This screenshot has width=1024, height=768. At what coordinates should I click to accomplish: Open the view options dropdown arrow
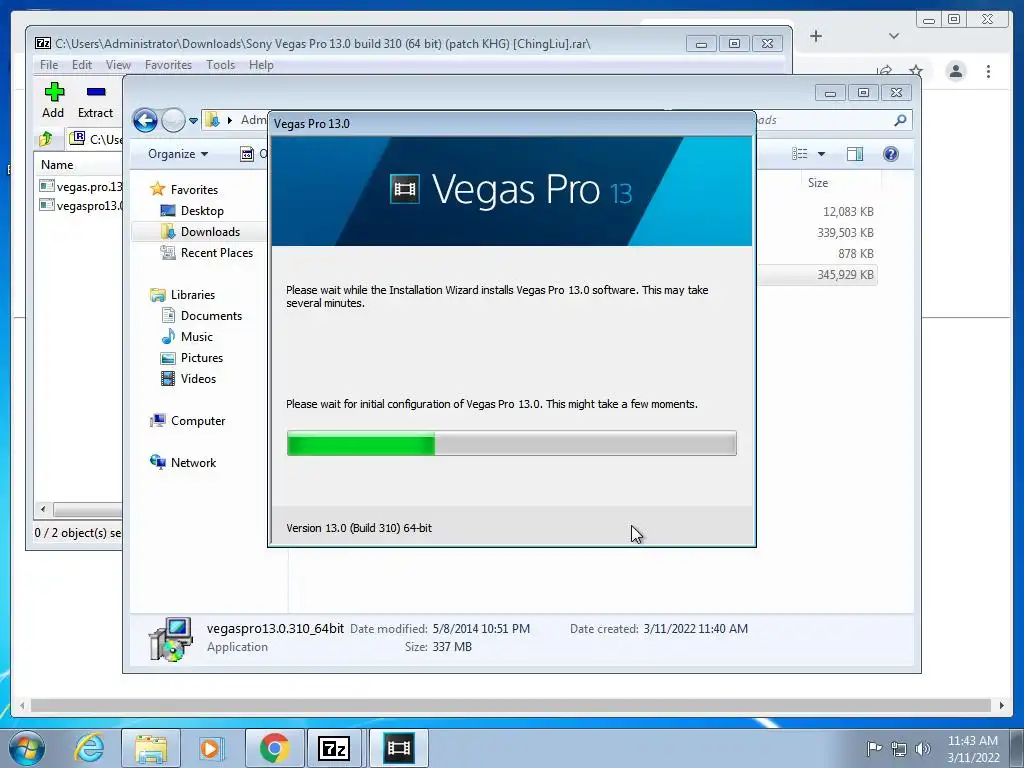(822, 154)
